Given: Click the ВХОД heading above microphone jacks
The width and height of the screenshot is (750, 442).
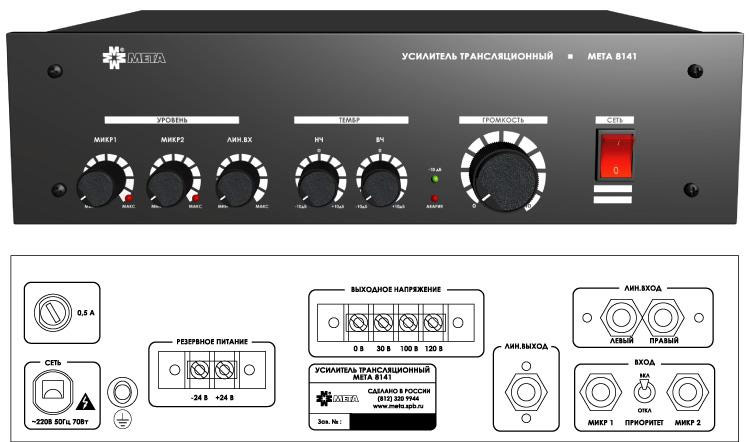Looking at the screenshot, I should [x=644, y=363].
